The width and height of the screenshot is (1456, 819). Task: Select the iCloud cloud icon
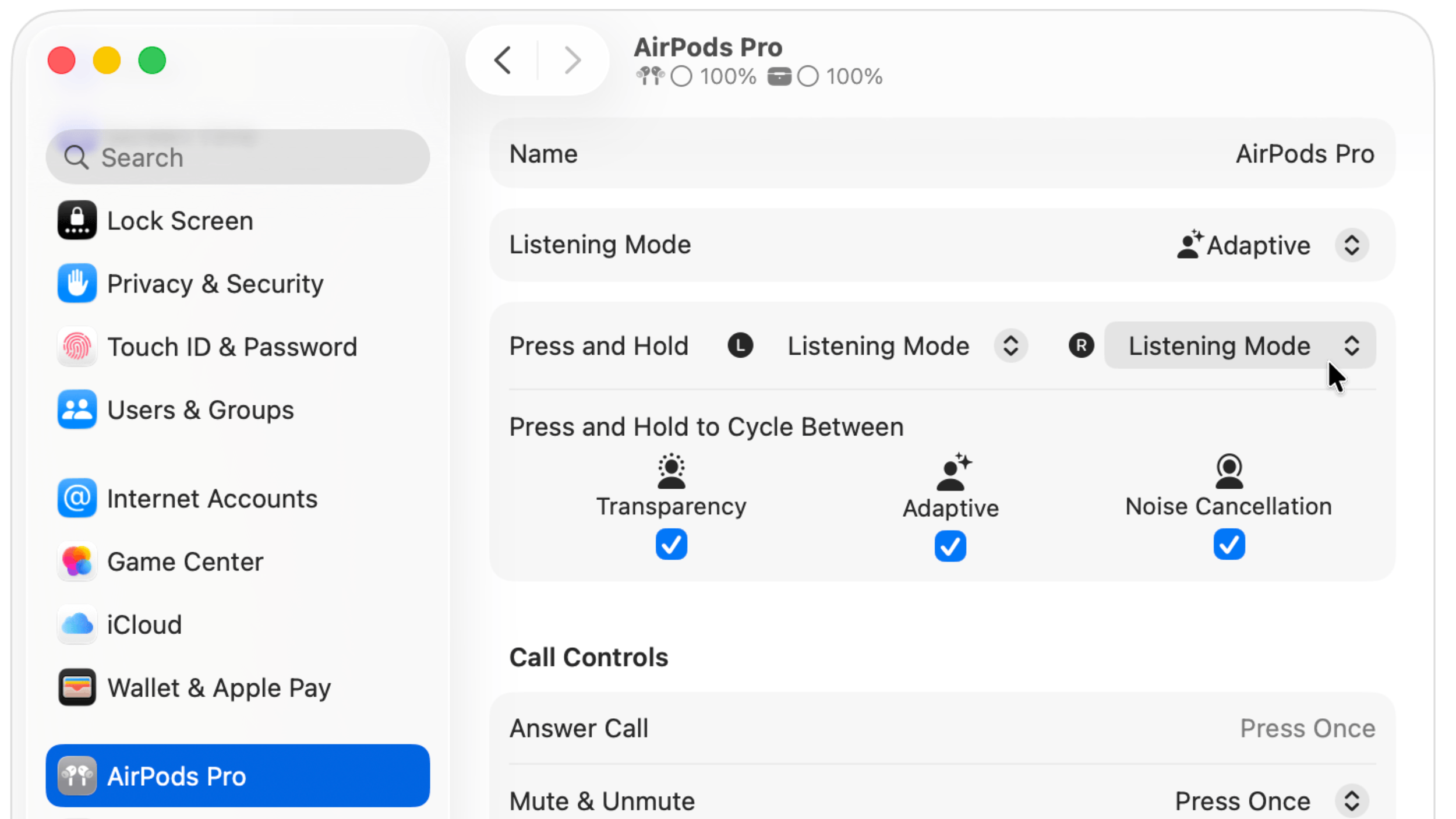[x=77, y=624]
